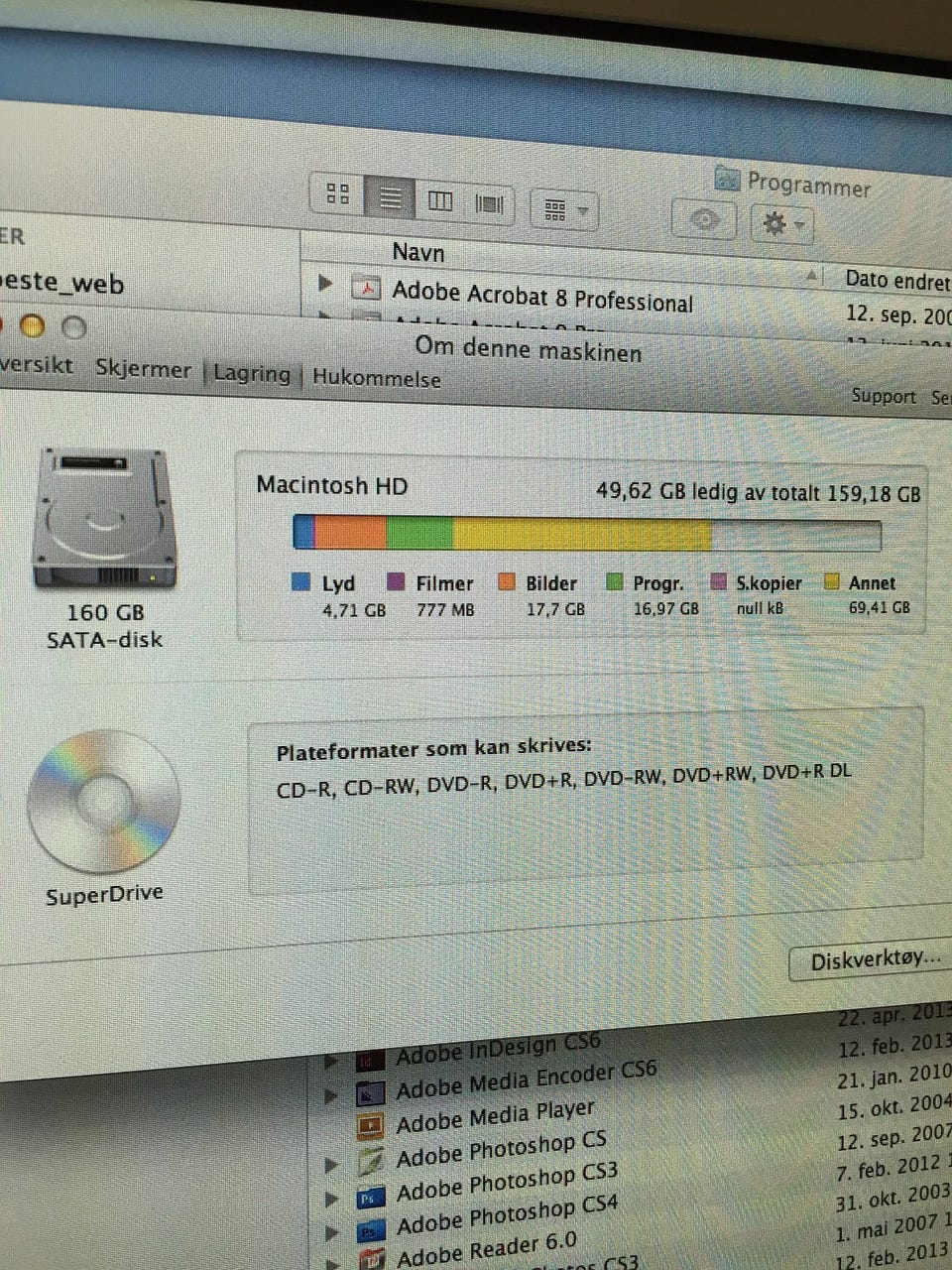Expand the Adobe Photoshop CS4 folder
Image resolution: width=952 pixels, height=1270 pixels.
coord(331,1233)
